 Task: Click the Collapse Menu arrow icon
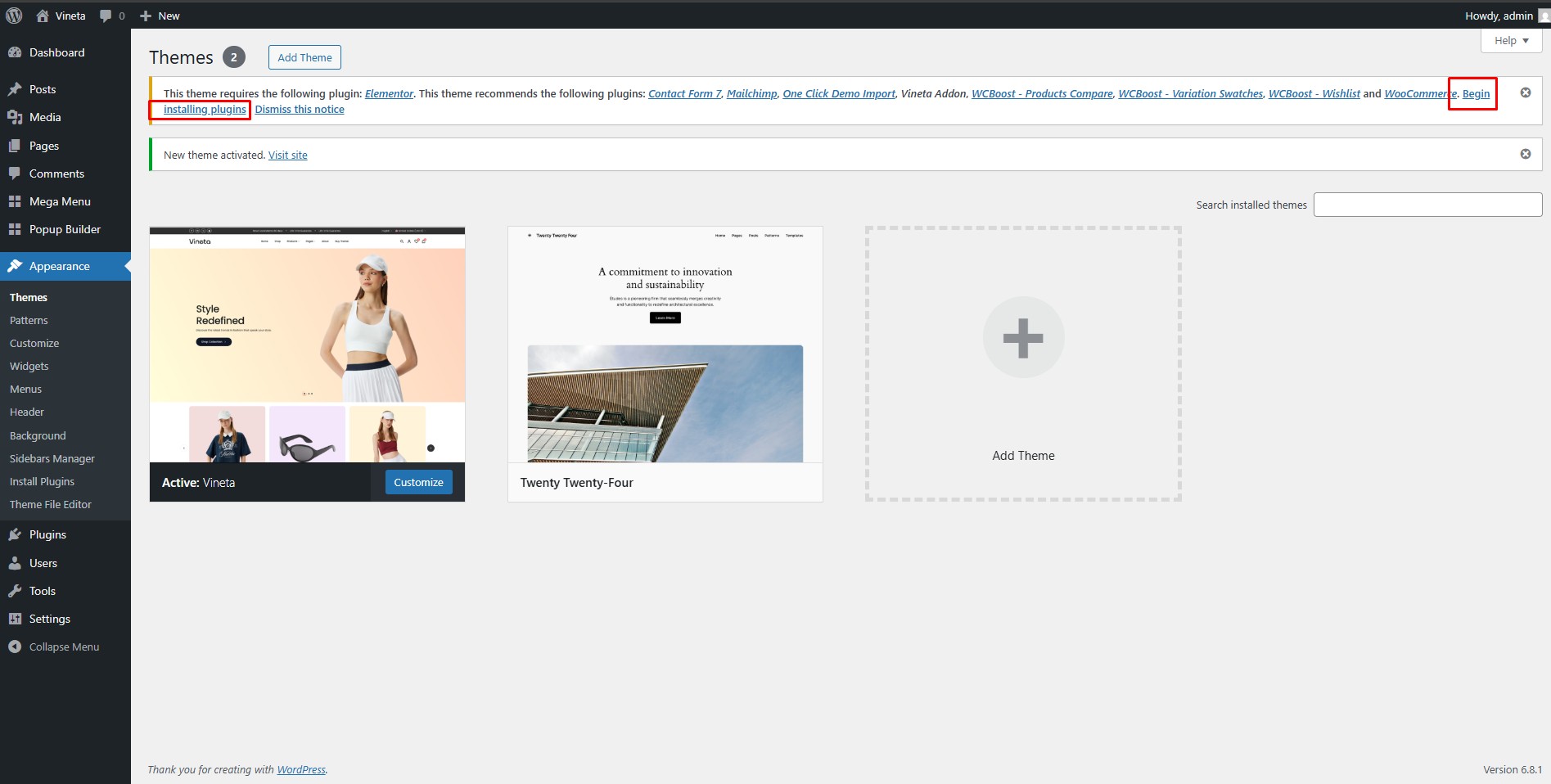coord(15,647)
